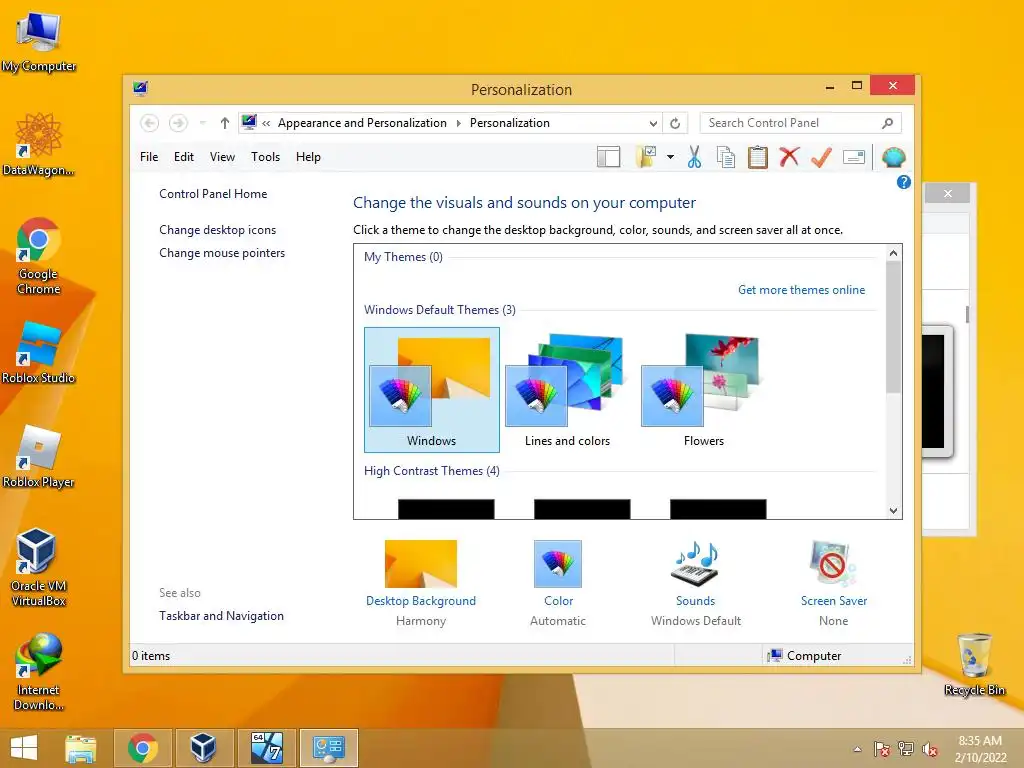Click the red X Delete icon
The height and width of the screenshot is (768, 1024).
click(790, 157)
